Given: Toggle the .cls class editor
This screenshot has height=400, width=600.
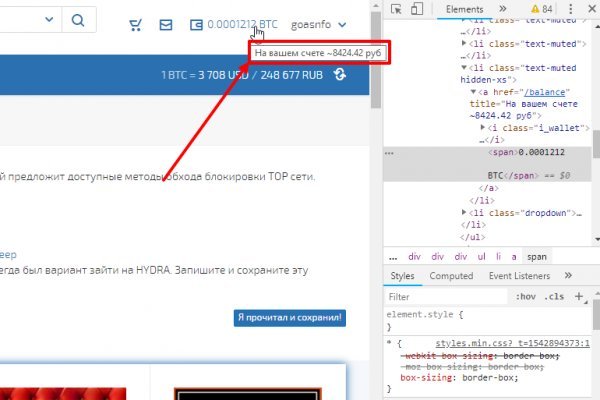Looking at the screenshot, I should [554, 297].
